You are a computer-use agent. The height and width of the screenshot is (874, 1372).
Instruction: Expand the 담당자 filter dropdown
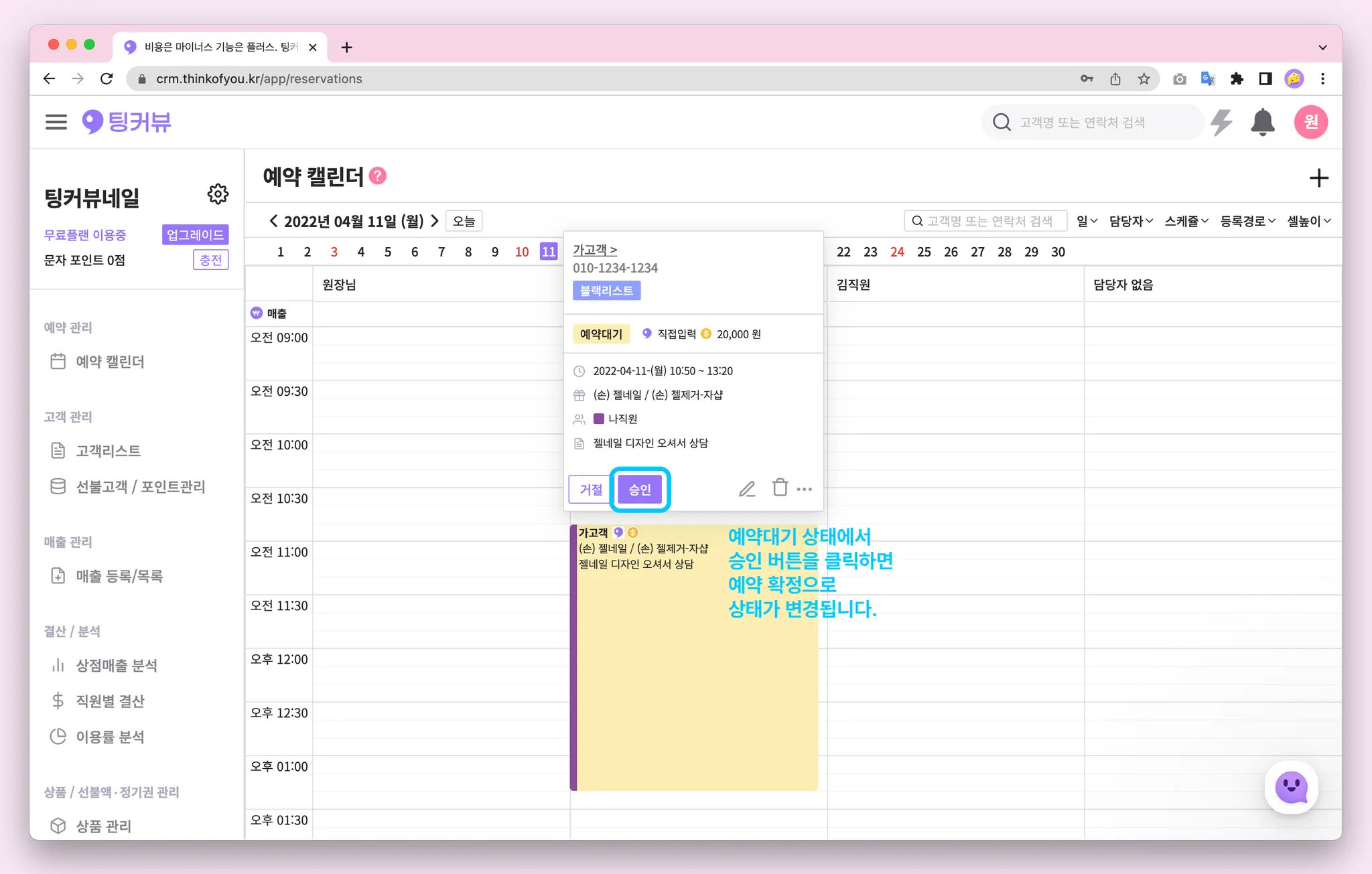click(x=1131, y=221)
